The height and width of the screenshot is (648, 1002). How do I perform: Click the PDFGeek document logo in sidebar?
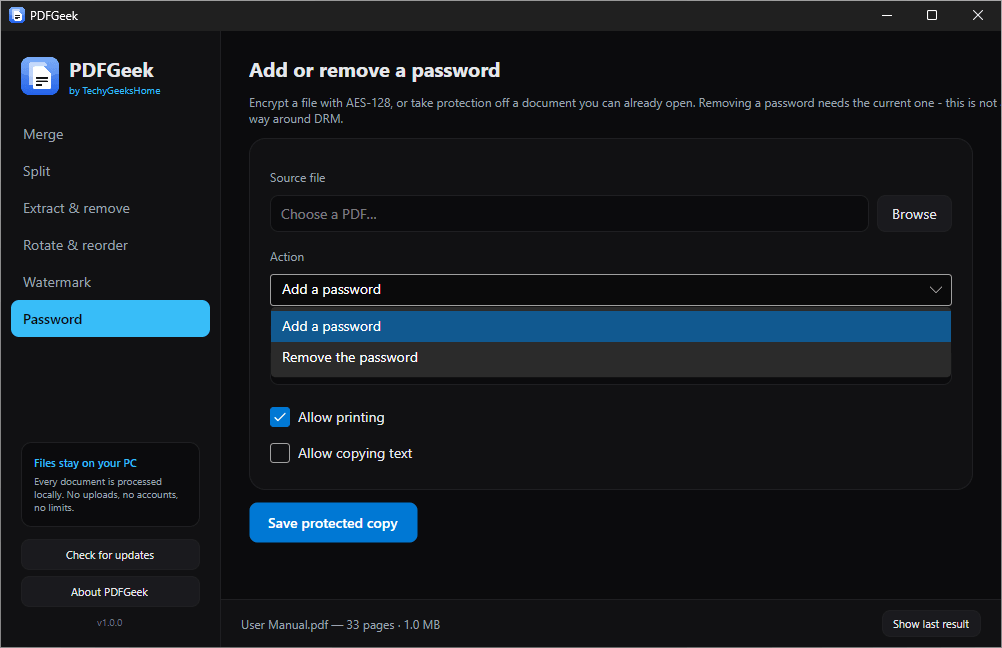(40, 75)
